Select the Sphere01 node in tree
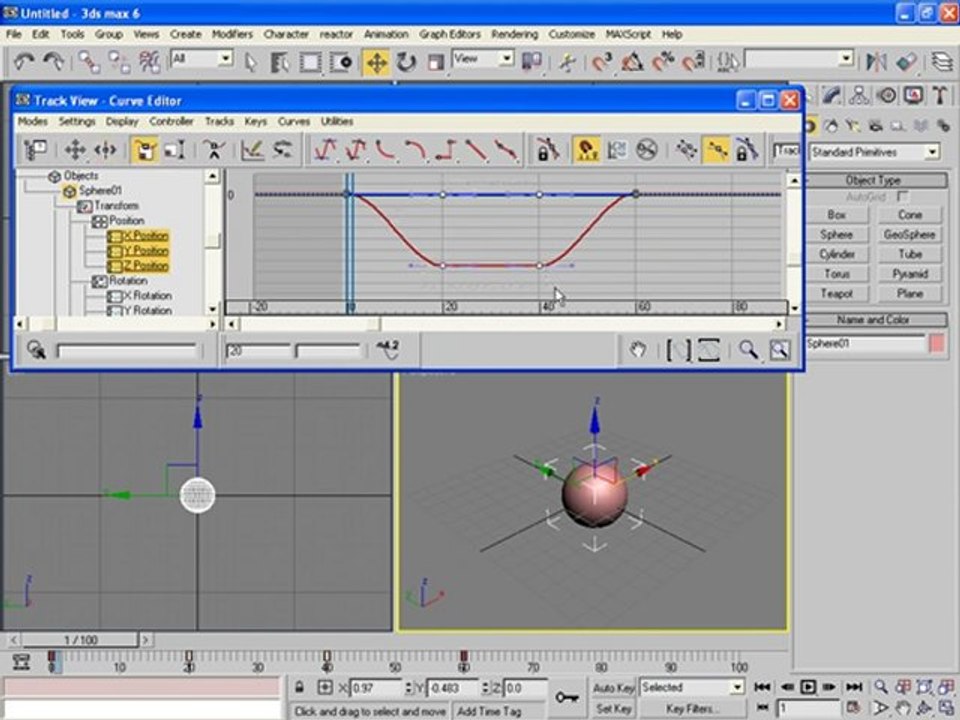Screen dimensions: 960x720 click(100, 190)
